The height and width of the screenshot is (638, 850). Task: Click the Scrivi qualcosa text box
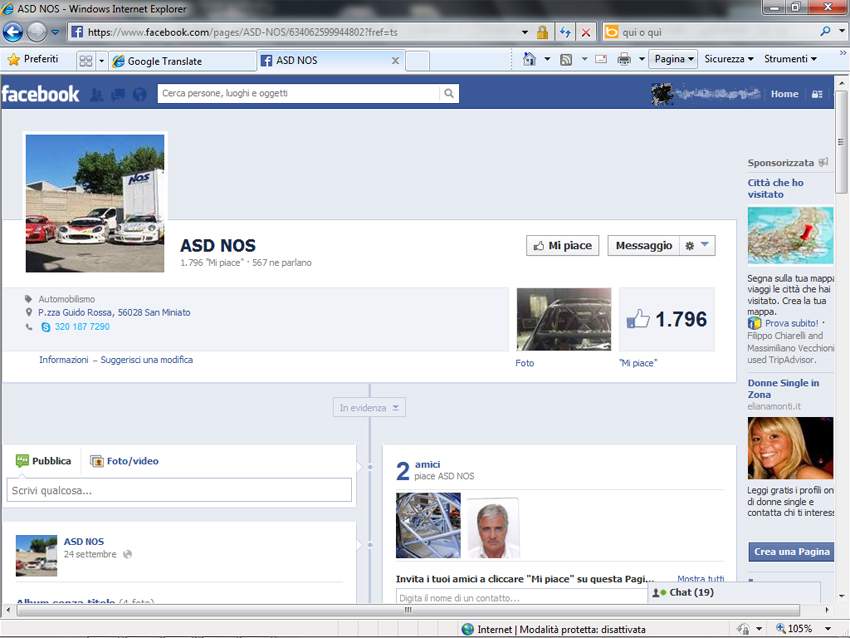(x=179, y=490)
